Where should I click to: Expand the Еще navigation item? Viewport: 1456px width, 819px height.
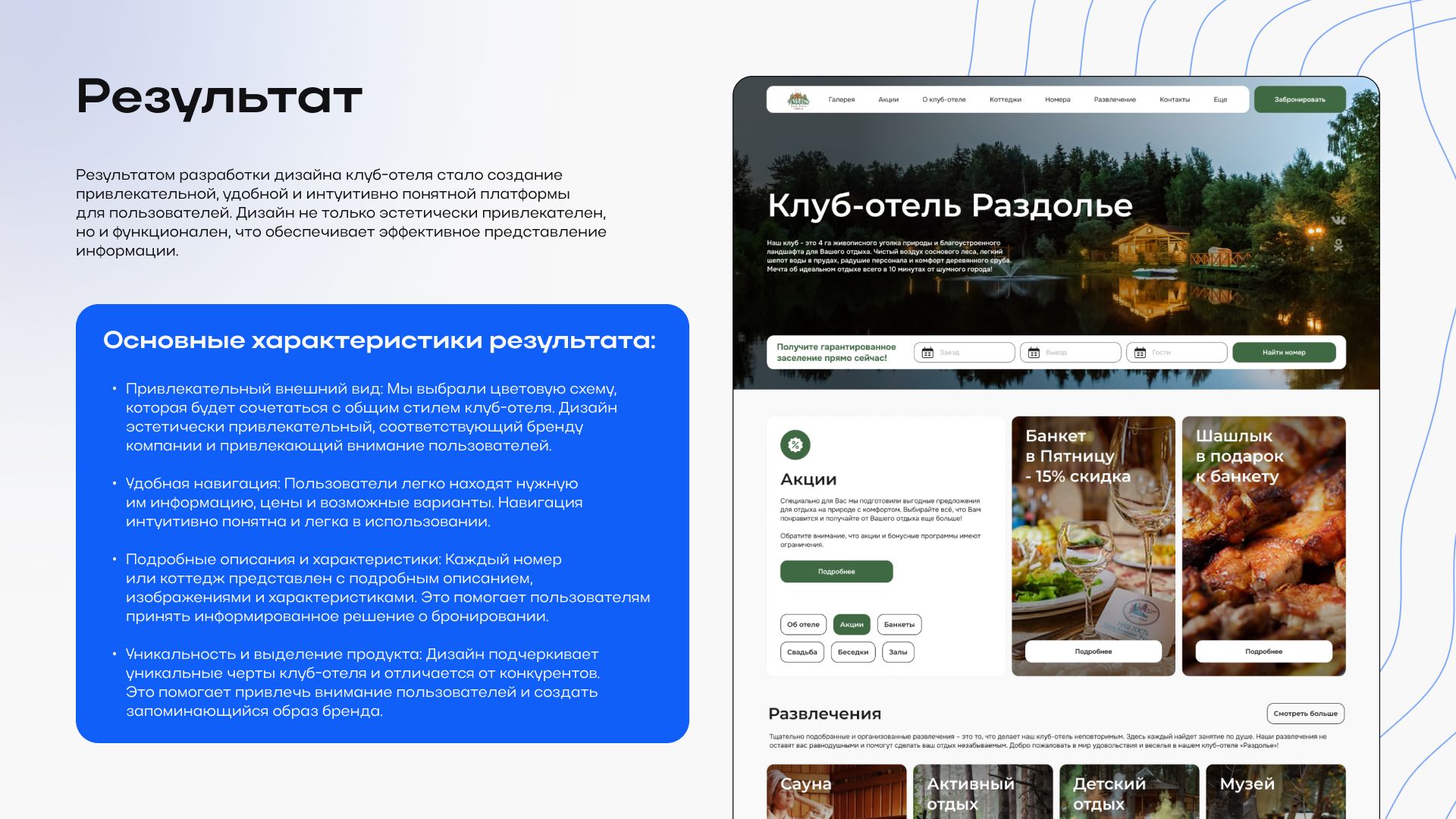click(1219, 99)
